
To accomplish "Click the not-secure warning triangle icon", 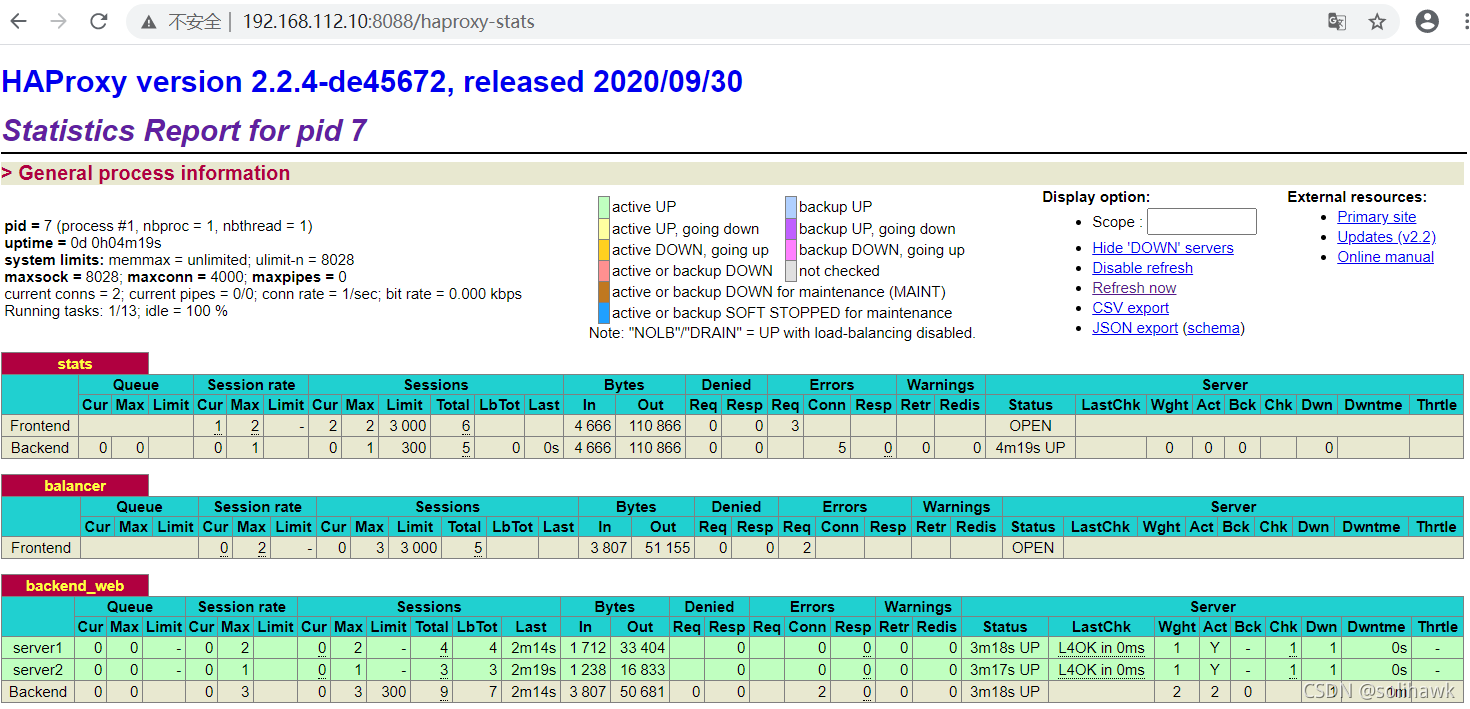I will click(148, 22).
